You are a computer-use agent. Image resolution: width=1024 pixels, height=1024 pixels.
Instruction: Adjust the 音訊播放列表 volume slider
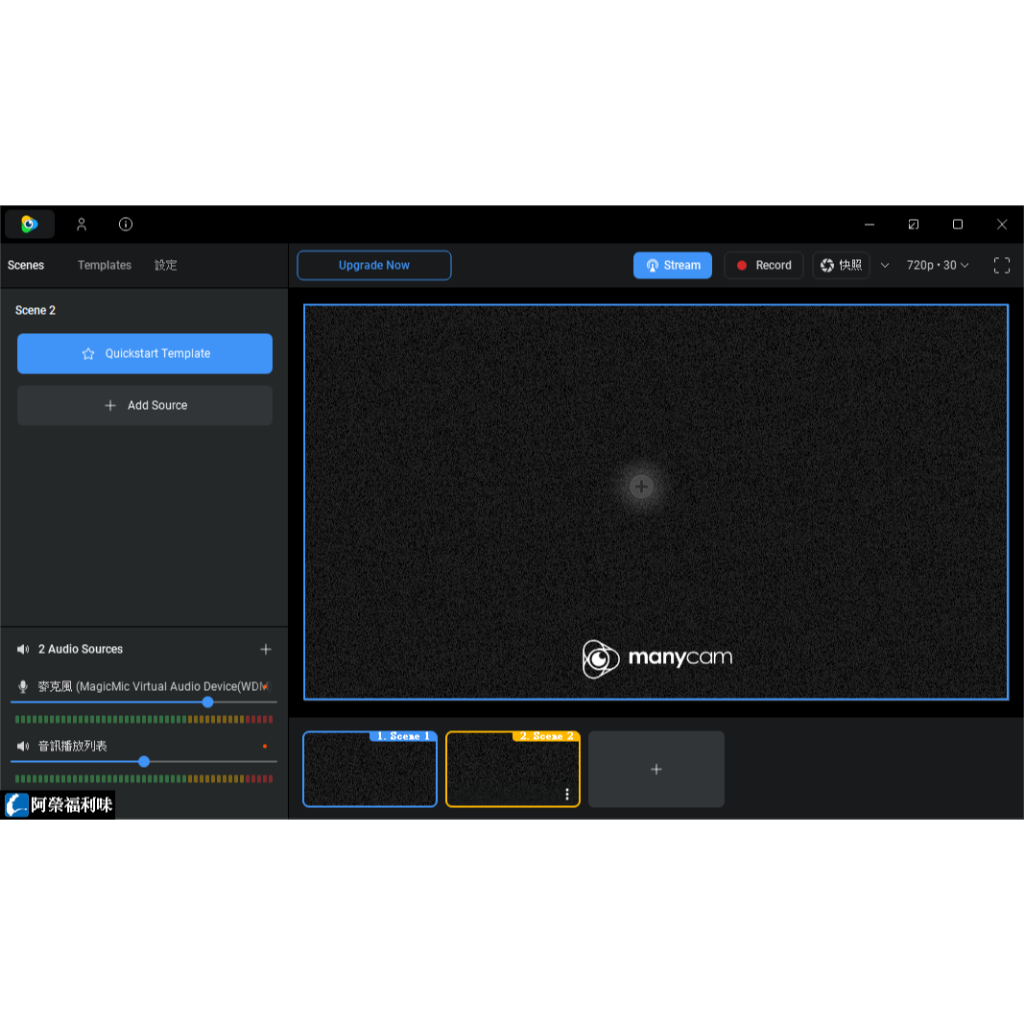[144, 761]
